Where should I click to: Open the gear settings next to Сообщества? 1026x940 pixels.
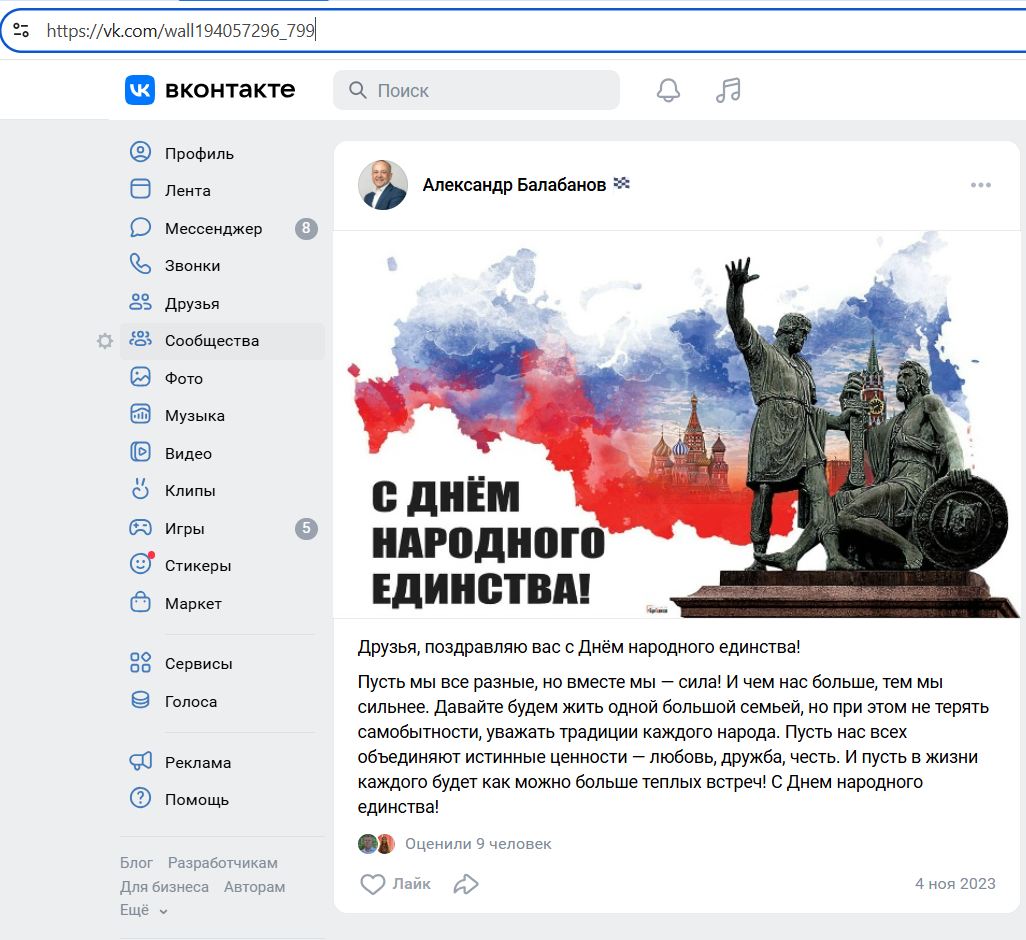tap(105, 341)
